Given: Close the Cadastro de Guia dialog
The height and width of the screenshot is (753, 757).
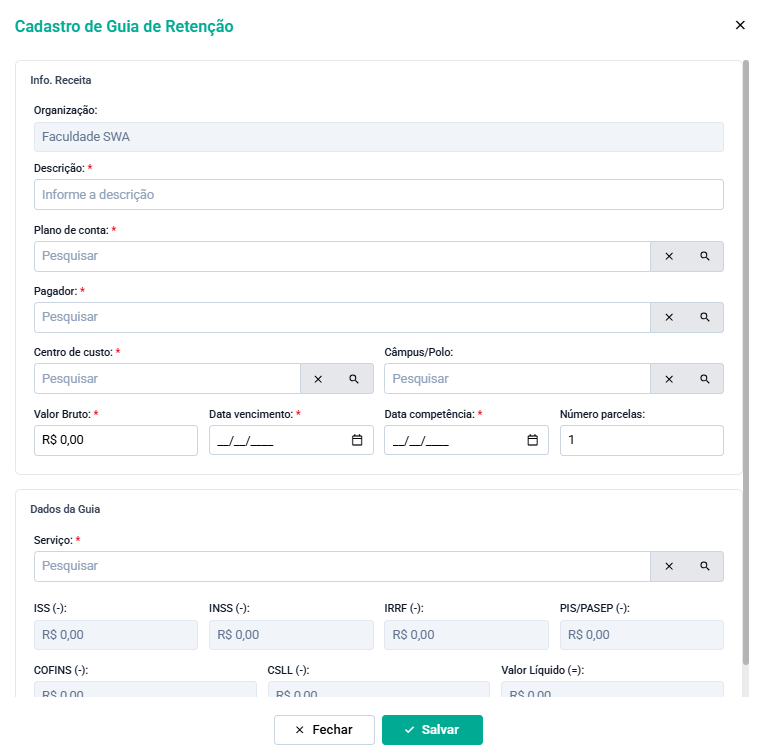Looking at the screenshot, I should click(740, 25).
